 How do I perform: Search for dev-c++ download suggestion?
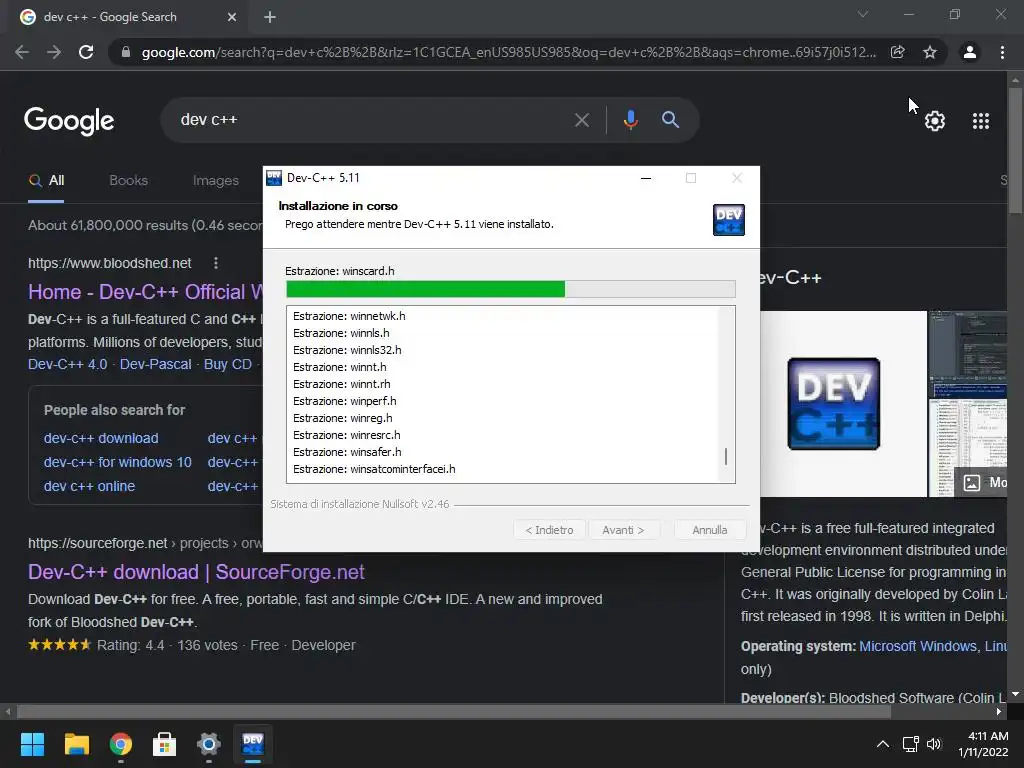pos(101,438)
